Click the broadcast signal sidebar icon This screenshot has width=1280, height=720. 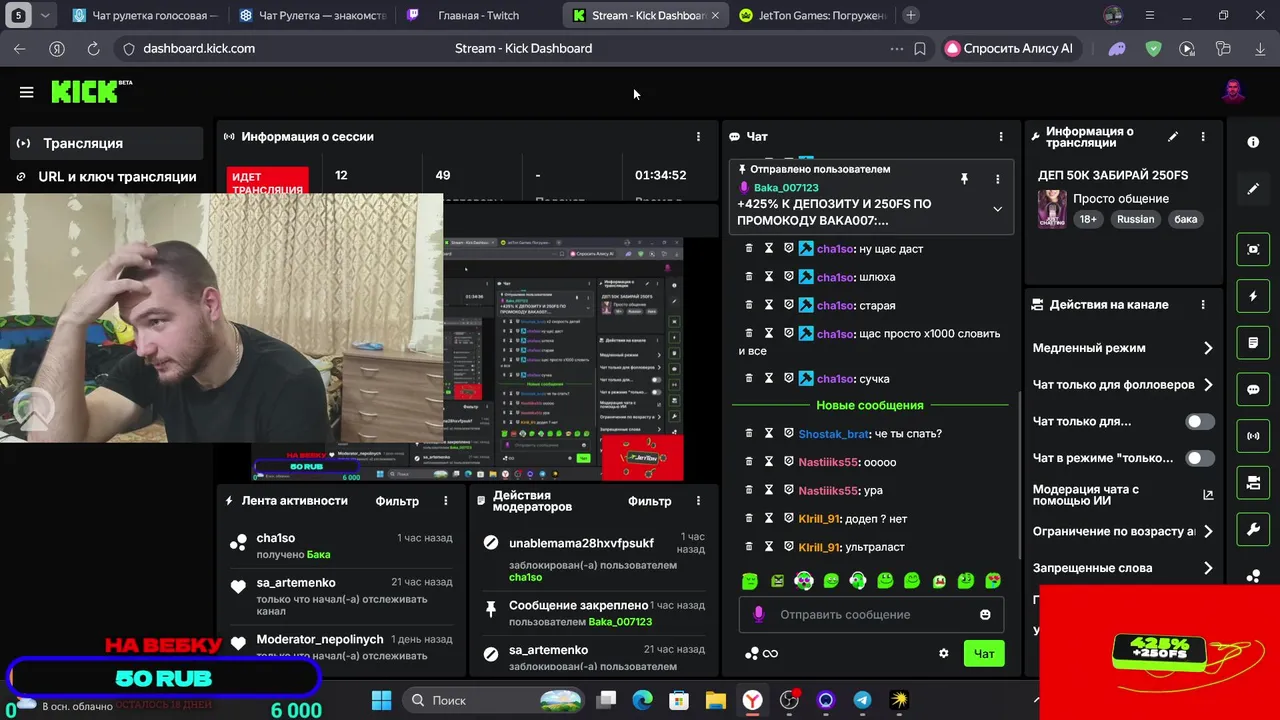(1253, 436)
